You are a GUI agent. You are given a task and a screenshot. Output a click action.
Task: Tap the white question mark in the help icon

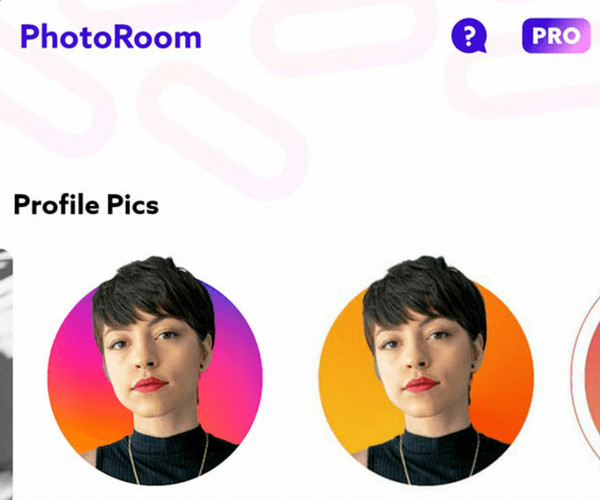[469, 36]
